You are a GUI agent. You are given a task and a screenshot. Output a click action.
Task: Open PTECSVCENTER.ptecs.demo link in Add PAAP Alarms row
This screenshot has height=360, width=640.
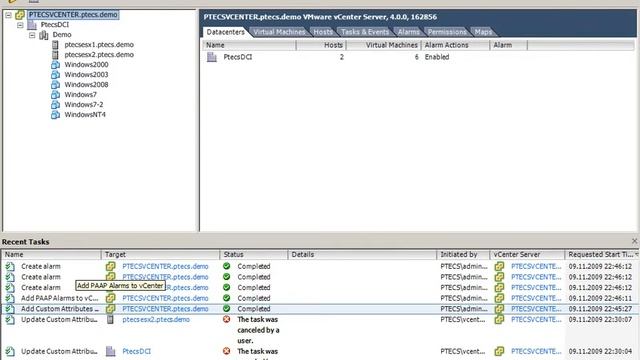[x=165, y=298]
